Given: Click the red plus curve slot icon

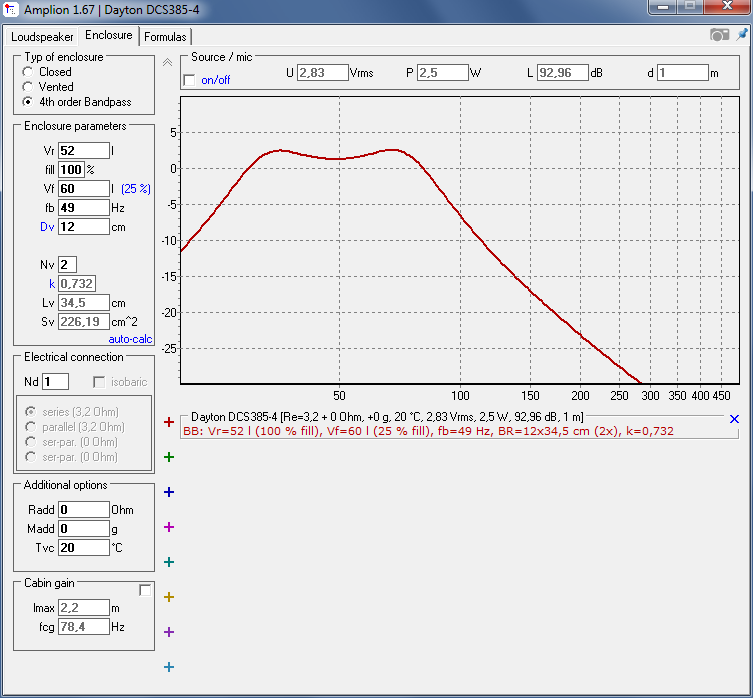Looking at the screenshot, I should 169,422.
